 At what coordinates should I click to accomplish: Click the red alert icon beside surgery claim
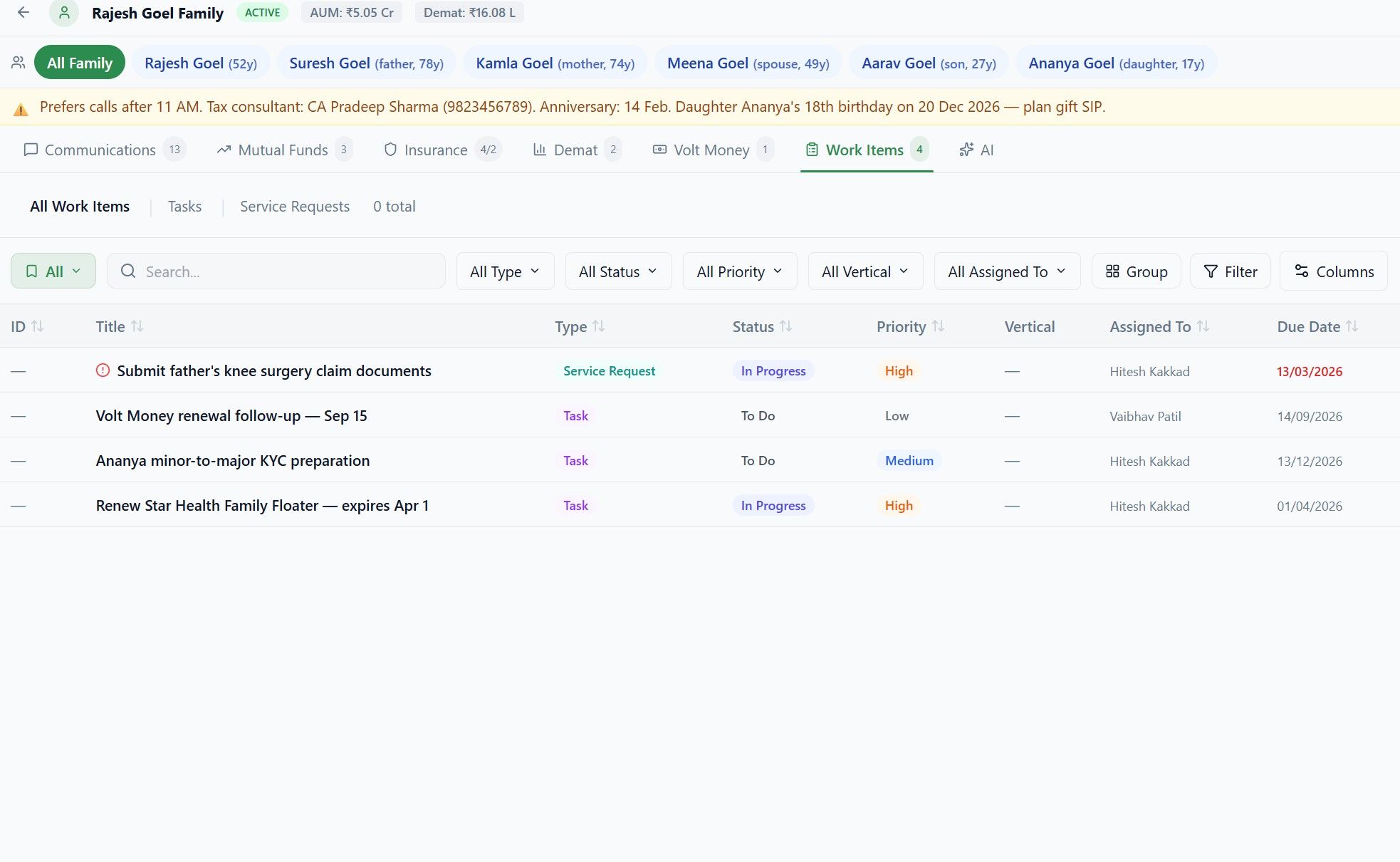(103, 370)
